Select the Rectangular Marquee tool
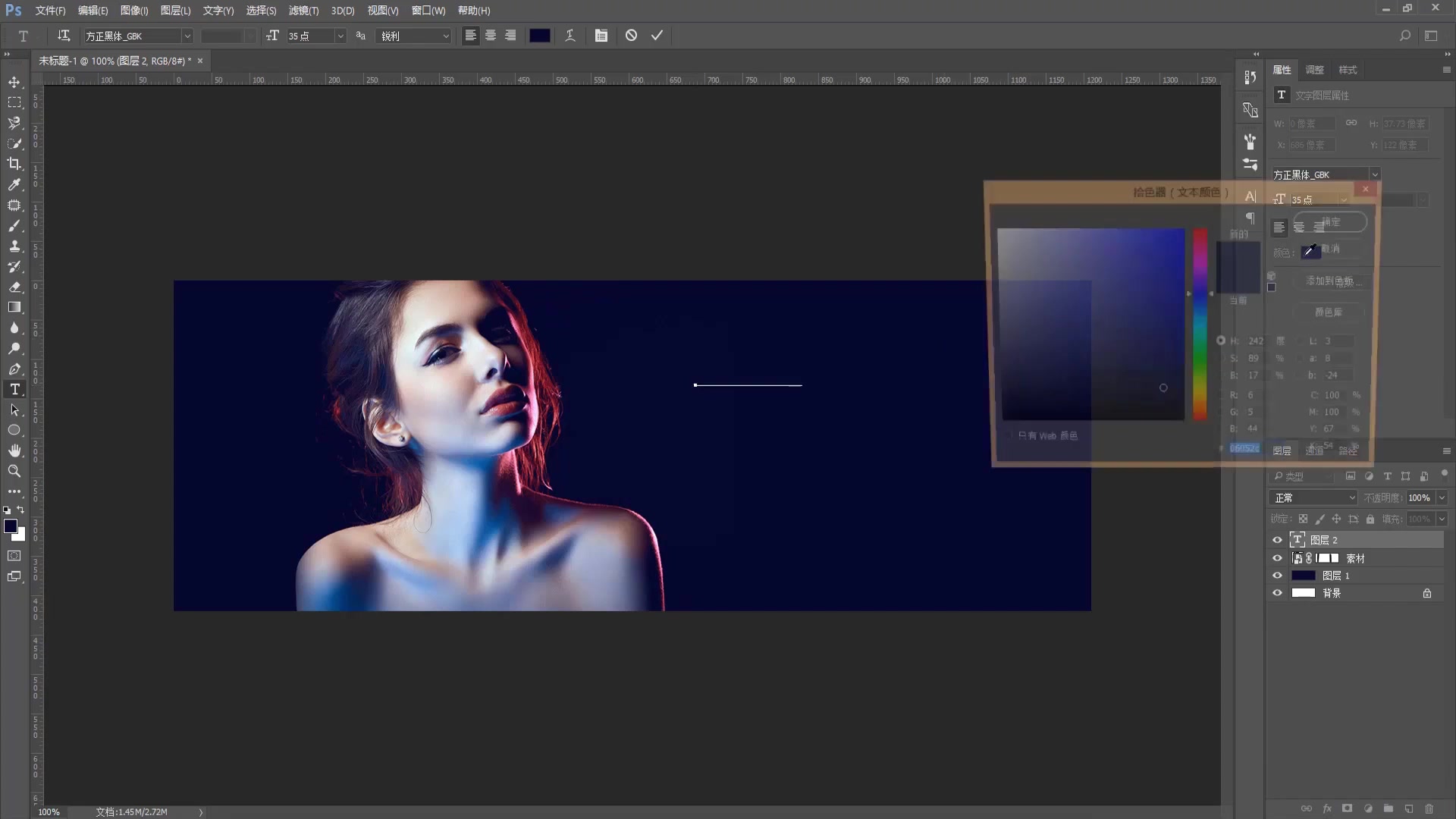The height and width of the screenshot is (819, 1456). pos(14,102)
